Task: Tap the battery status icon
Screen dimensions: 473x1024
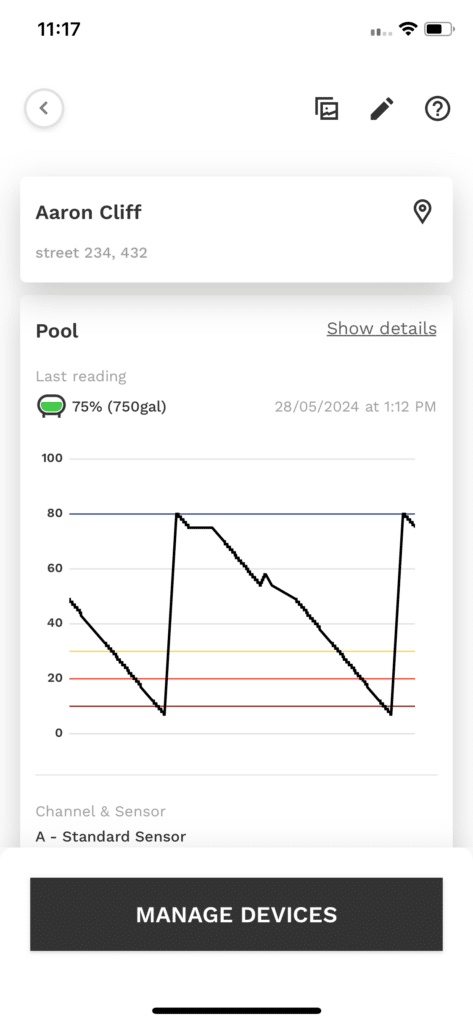Action: tap(438, 29)
